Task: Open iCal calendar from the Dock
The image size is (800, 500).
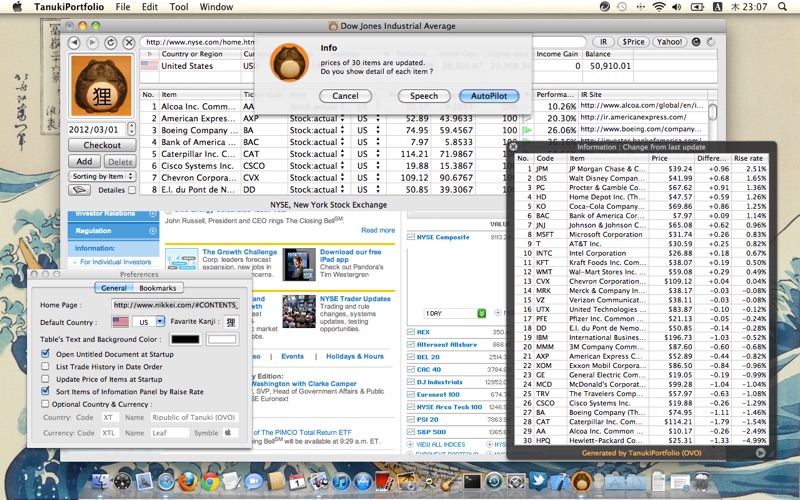Action: click(297, 482)
